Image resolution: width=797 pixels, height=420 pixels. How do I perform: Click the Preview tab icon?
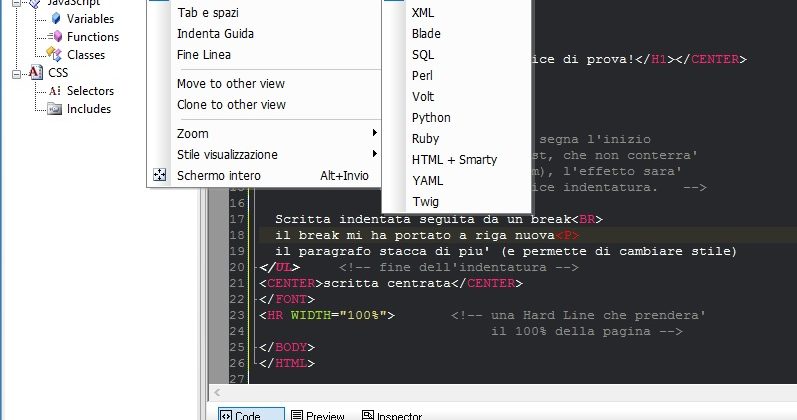(297, 415)
